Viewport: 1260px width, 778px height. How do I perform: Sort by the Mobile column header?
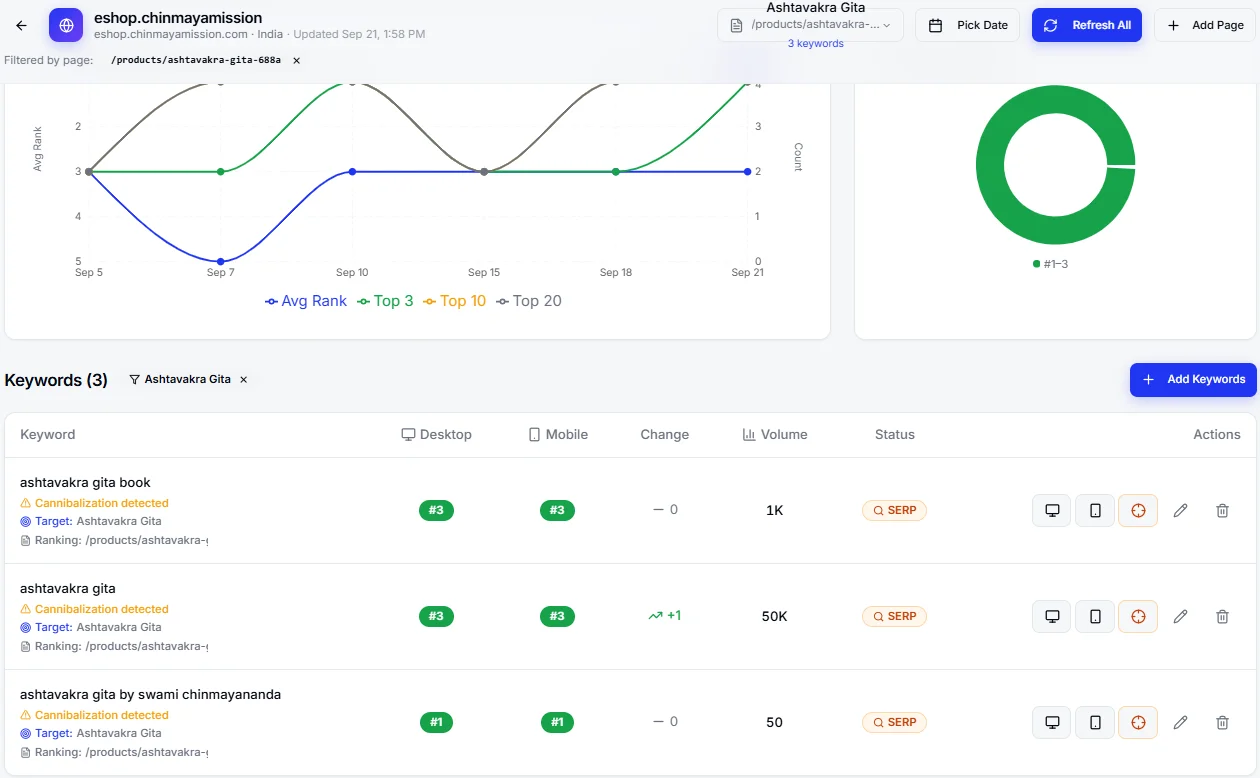click(x=558, y=435)
